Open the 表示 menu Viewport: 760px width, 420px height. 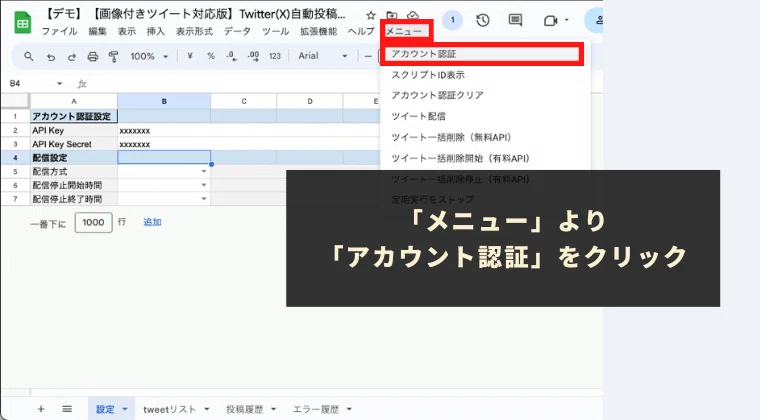(127, 31)
